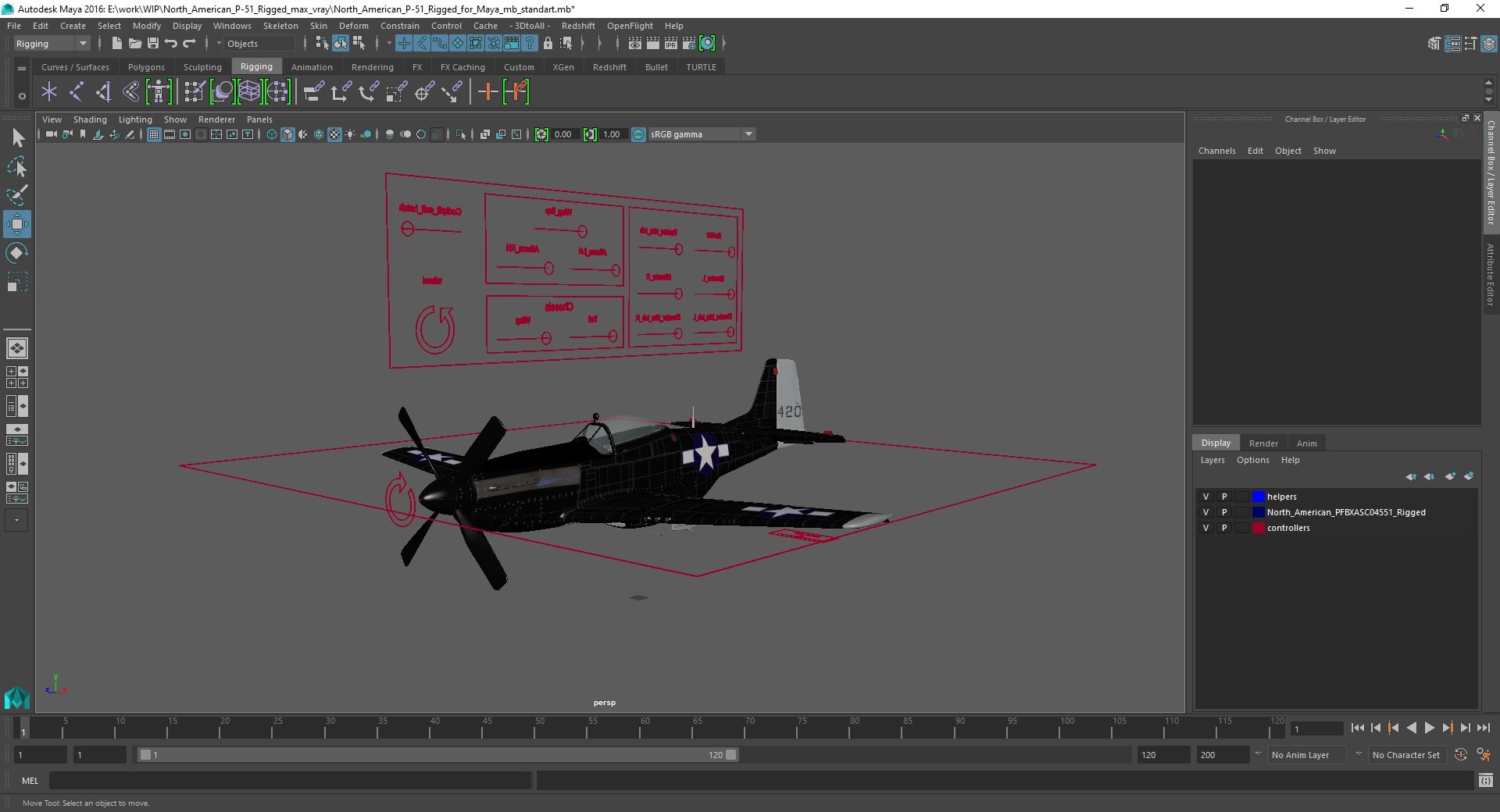Toggle visibility V of North_American_PFBXASC04551_Rigged layer
The image size is (1500, 812).
pyautogui.click(x=1205, y=512)
